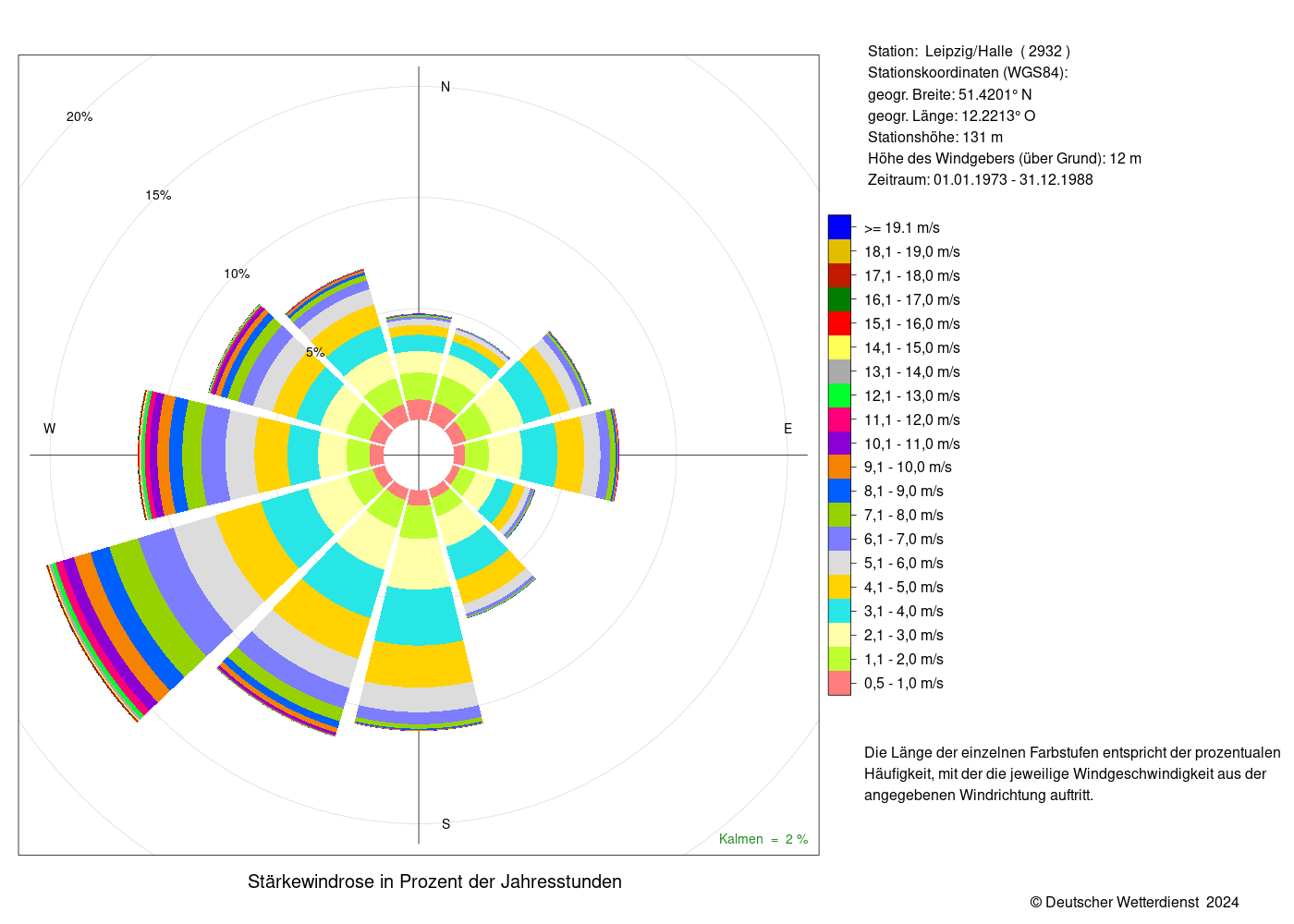Viewport: 1294px width, 924px height.
Task: Click the yellow 14,1 - 15,0 m/s swatch
Action: coord(839,347)
